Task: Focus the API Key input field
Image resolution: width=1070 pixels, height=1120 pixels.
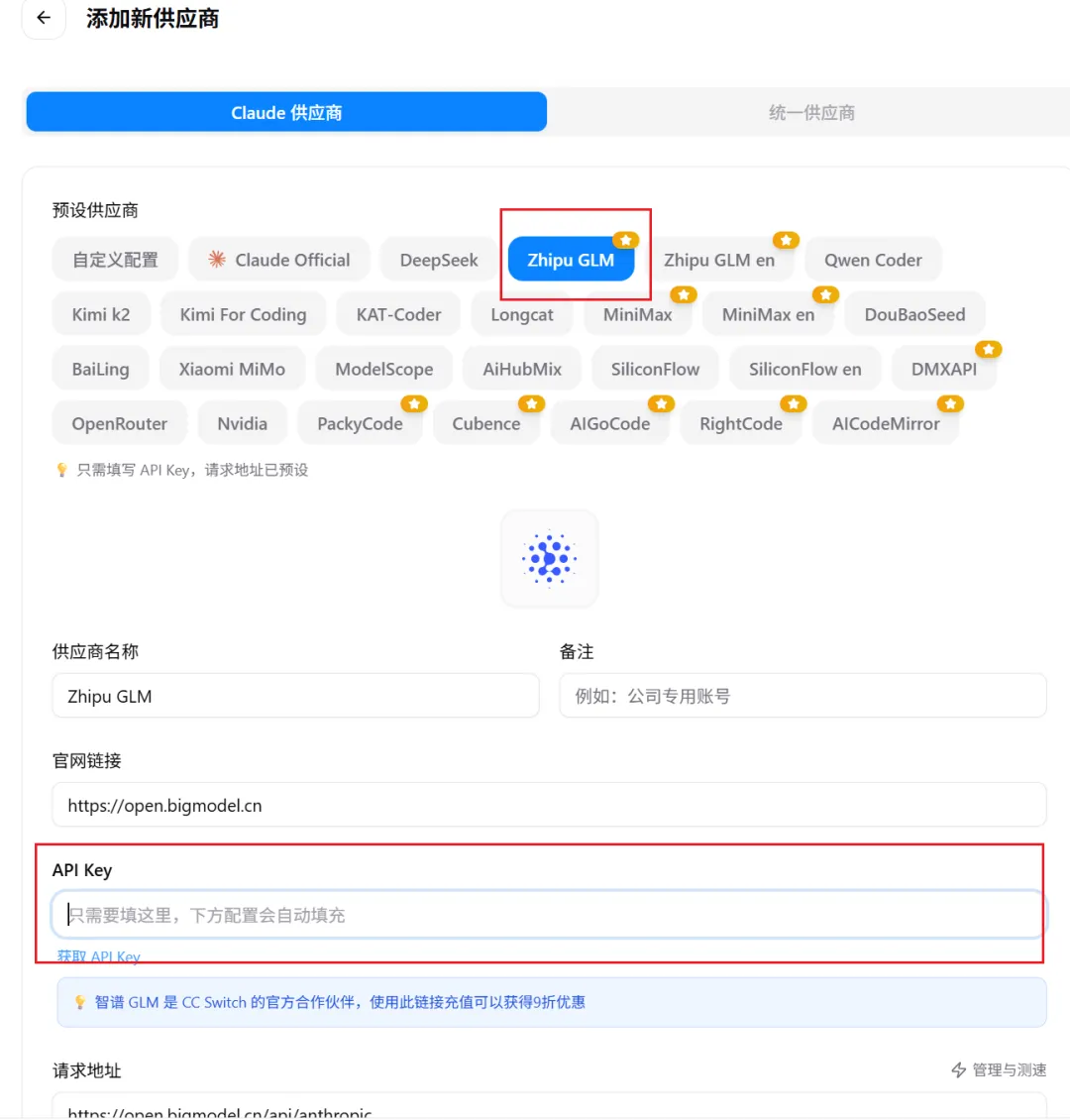Action: (548, 914)
